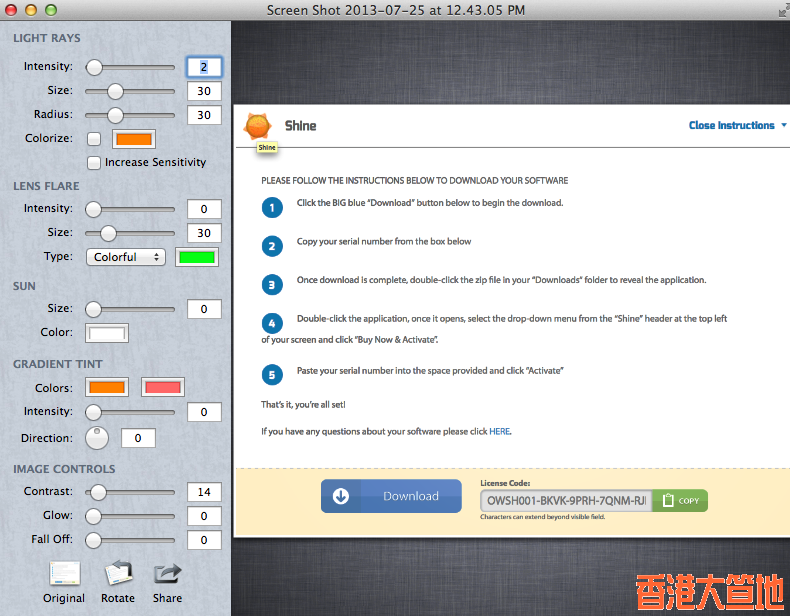Viewport: 790px width, 616px height.
Task: Click the Sun Size value field
Action: coord(204,309)
